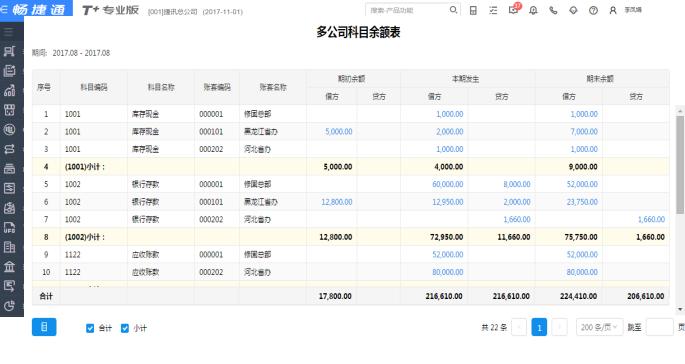Click the 科目名称 column header
The width and height of the screenshot is (685, 364).
pos(161,87)
